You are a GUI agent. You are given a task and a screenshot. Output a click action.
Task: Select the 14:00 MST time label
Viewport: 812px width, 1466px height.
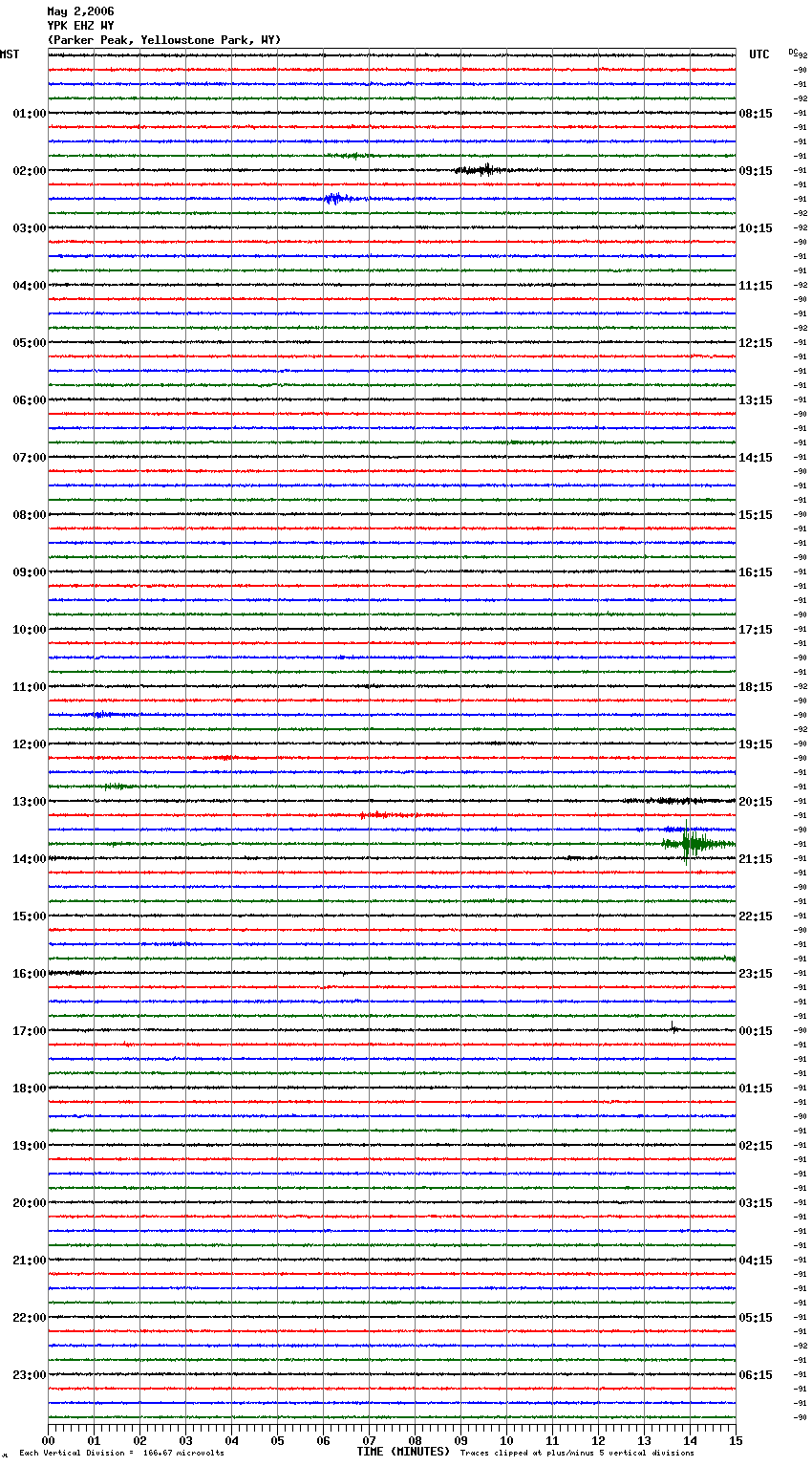click(x=29, y=859)
